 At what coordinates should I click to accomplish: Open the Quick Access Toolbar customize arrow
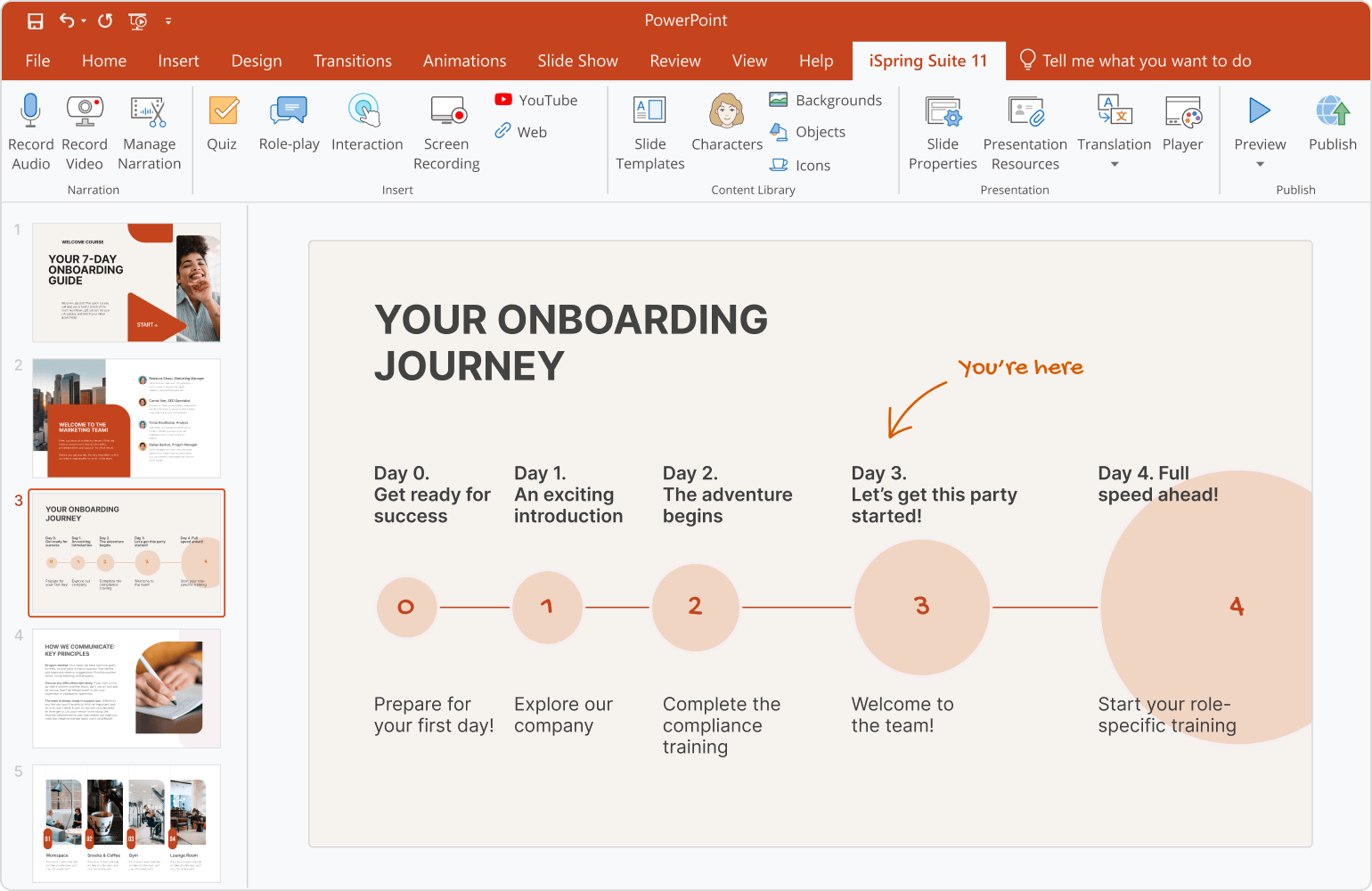click(168, 21)
